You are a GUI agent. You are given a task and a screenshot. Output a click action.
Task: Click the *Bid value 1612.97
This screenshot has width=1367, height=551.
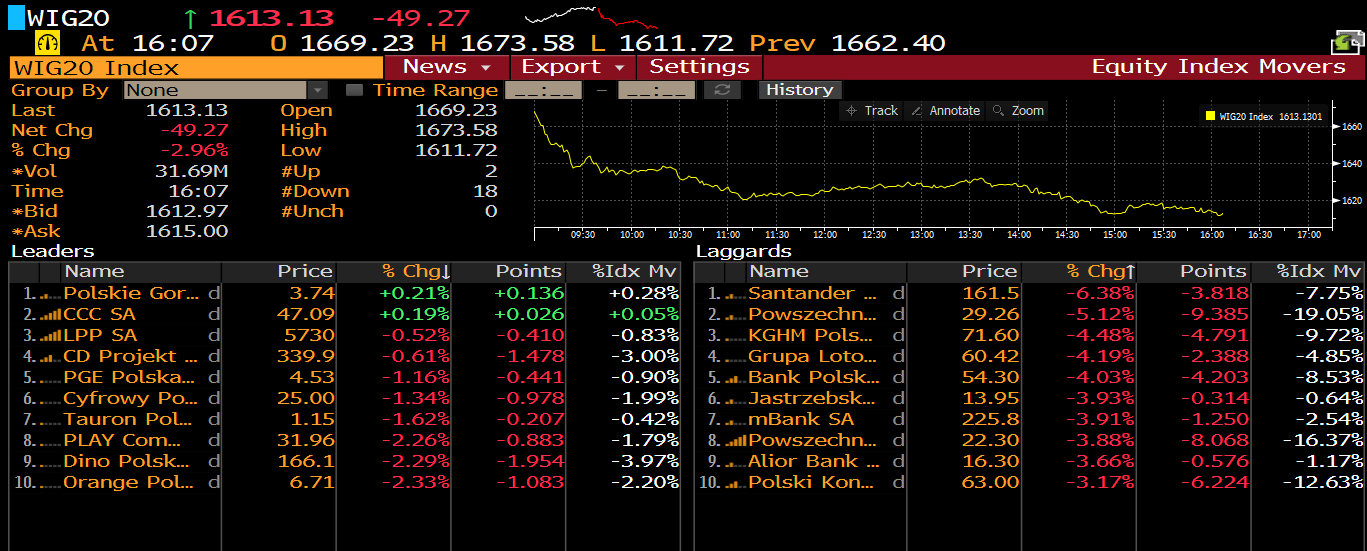pos(187,211)
